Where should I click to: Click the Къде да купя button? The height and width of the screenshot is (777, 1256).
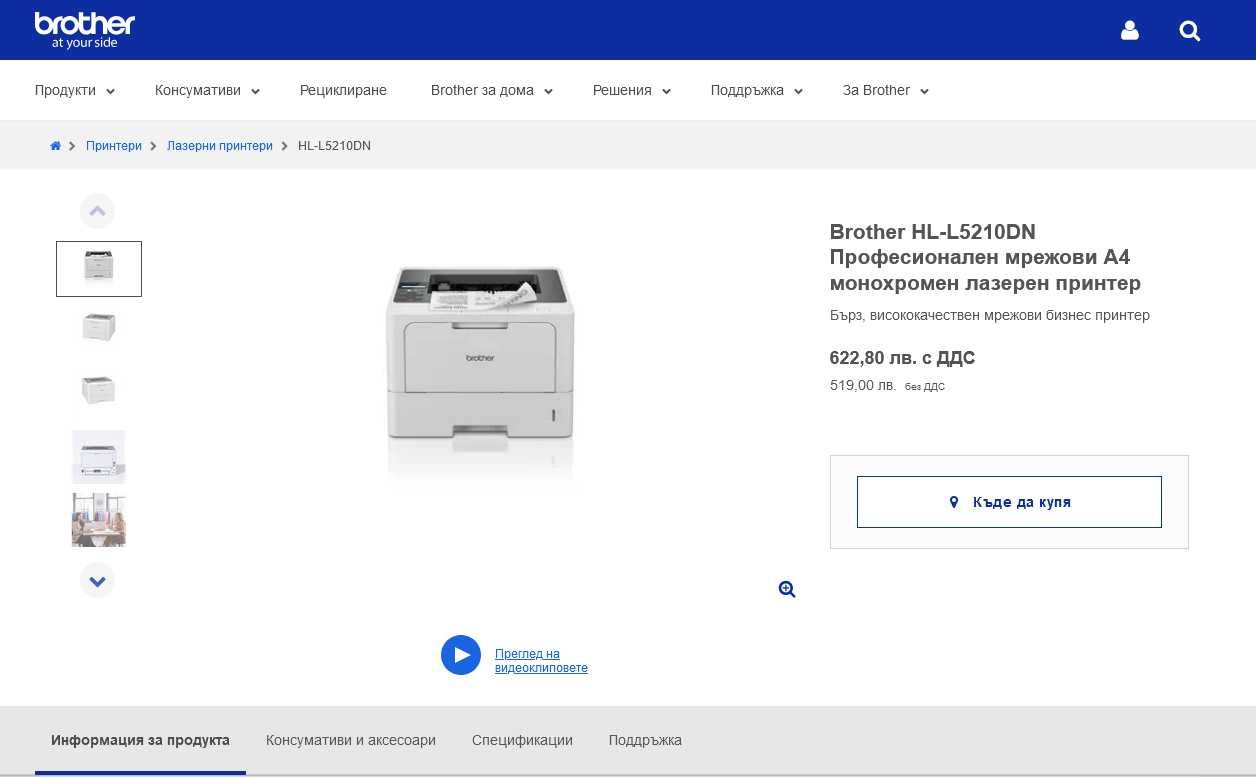tap(1009, 502)
